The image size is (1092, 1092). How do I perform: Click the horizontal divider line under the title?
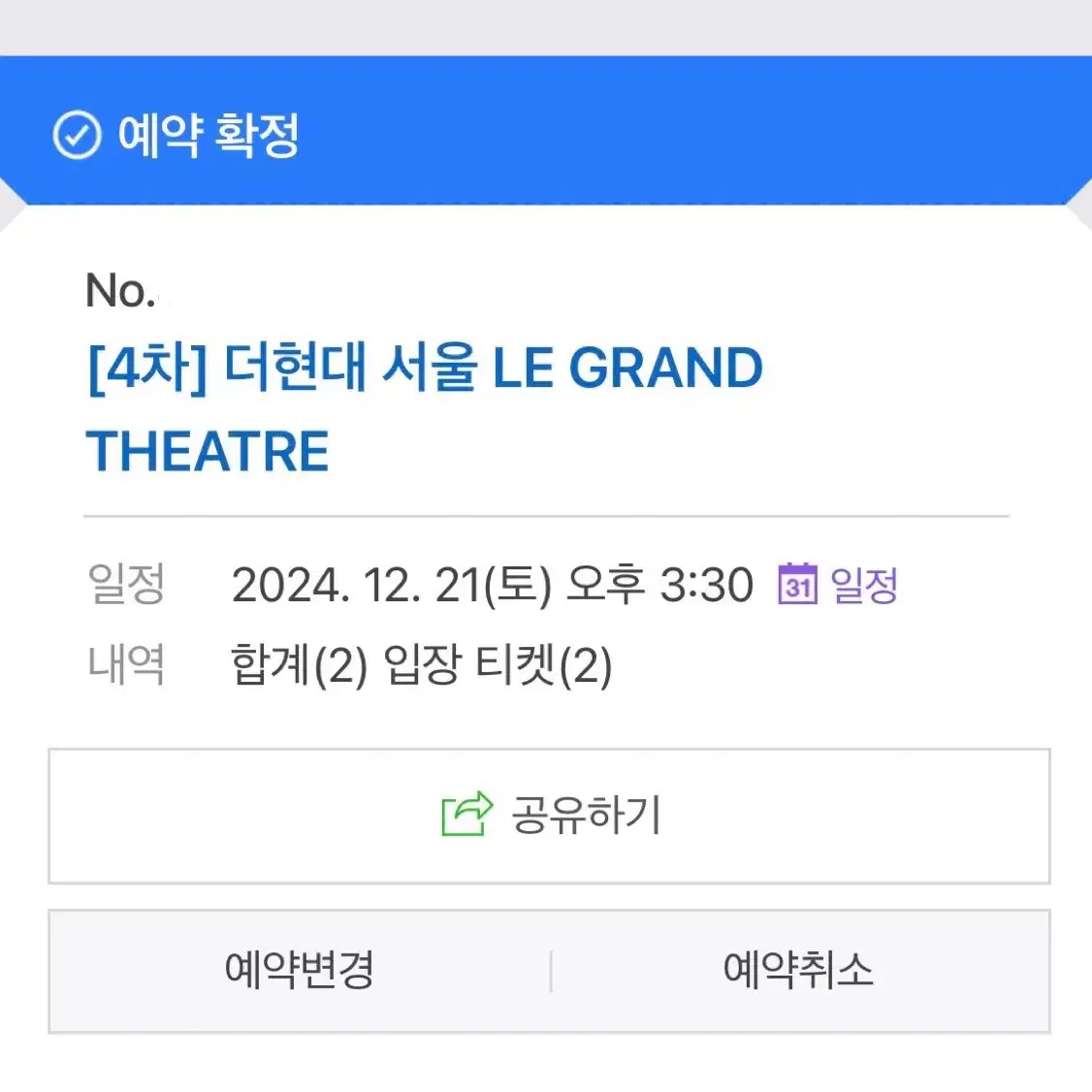(x=547, y=516)
